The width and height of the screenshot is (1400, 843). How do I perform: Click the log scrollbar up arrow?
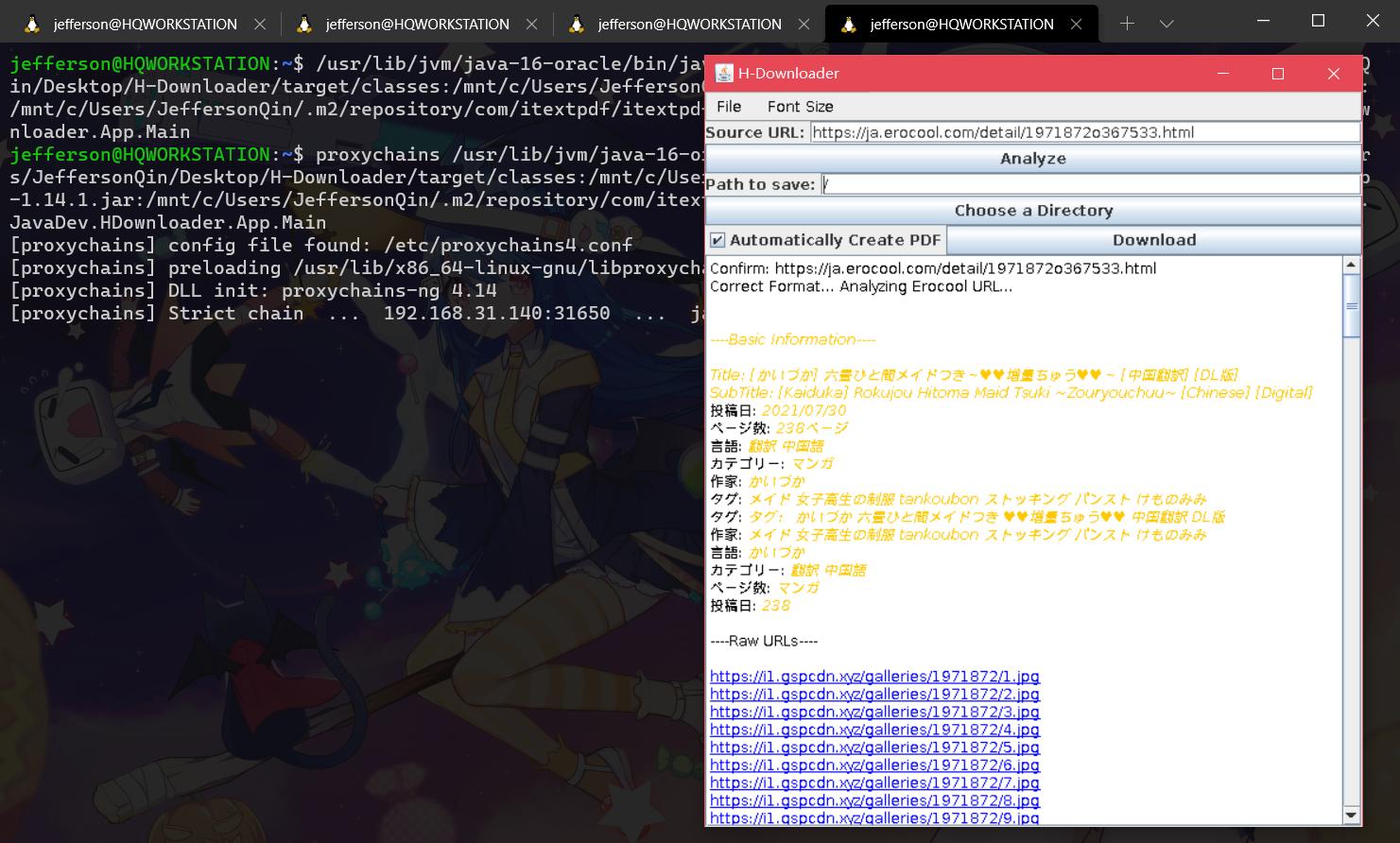pos(1351,265)
